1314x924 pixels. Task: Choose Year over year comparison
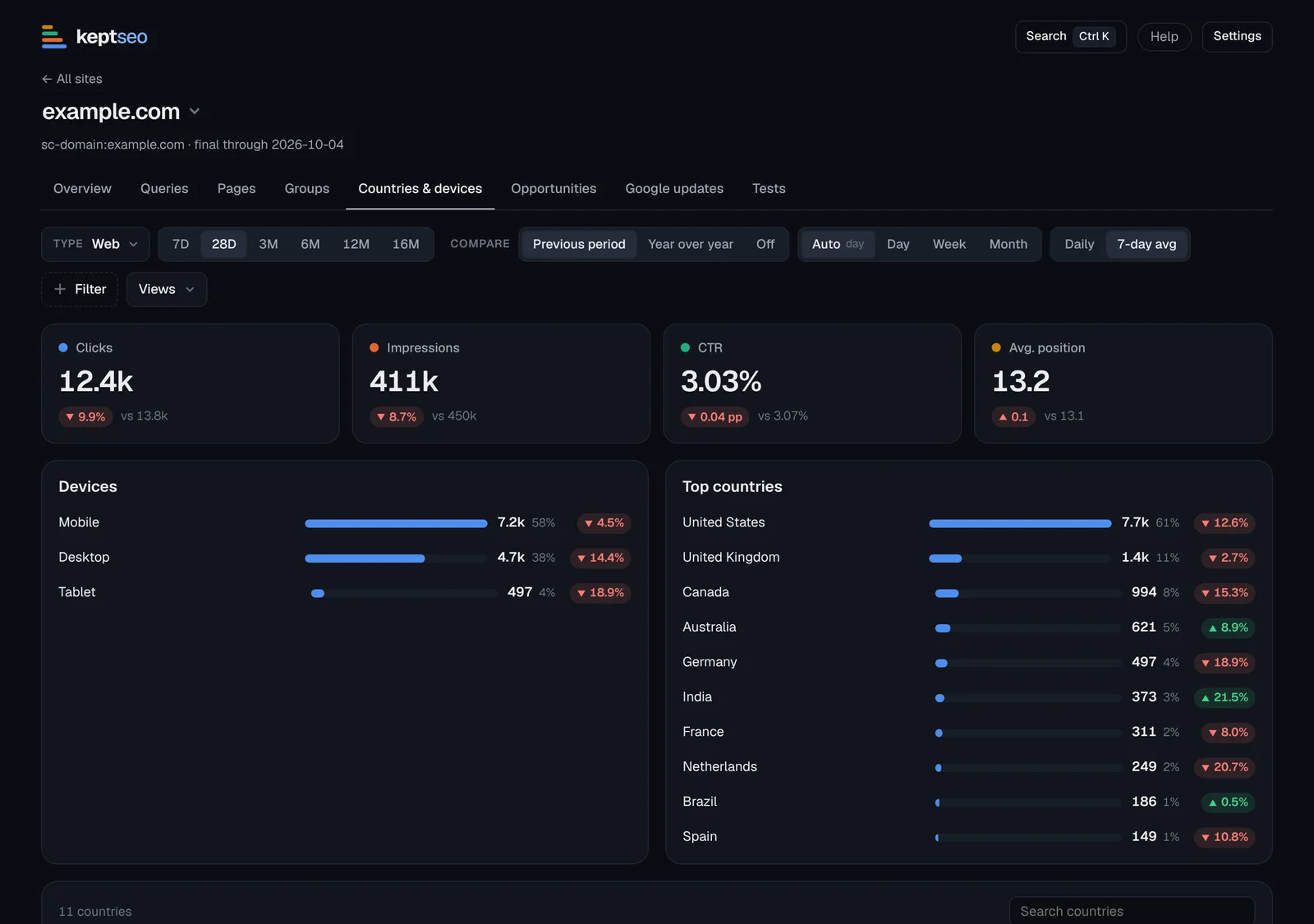[691, 244]
